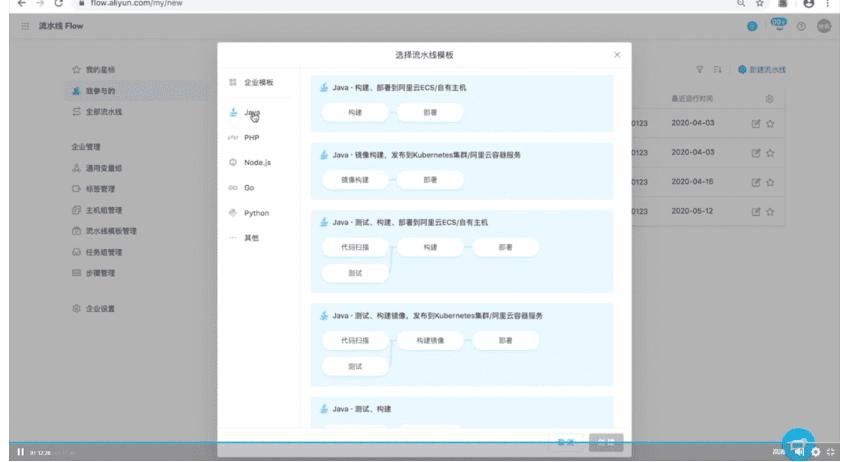
Task: Open 标签管理 in the sidebar
Action: tap(93, 189)
